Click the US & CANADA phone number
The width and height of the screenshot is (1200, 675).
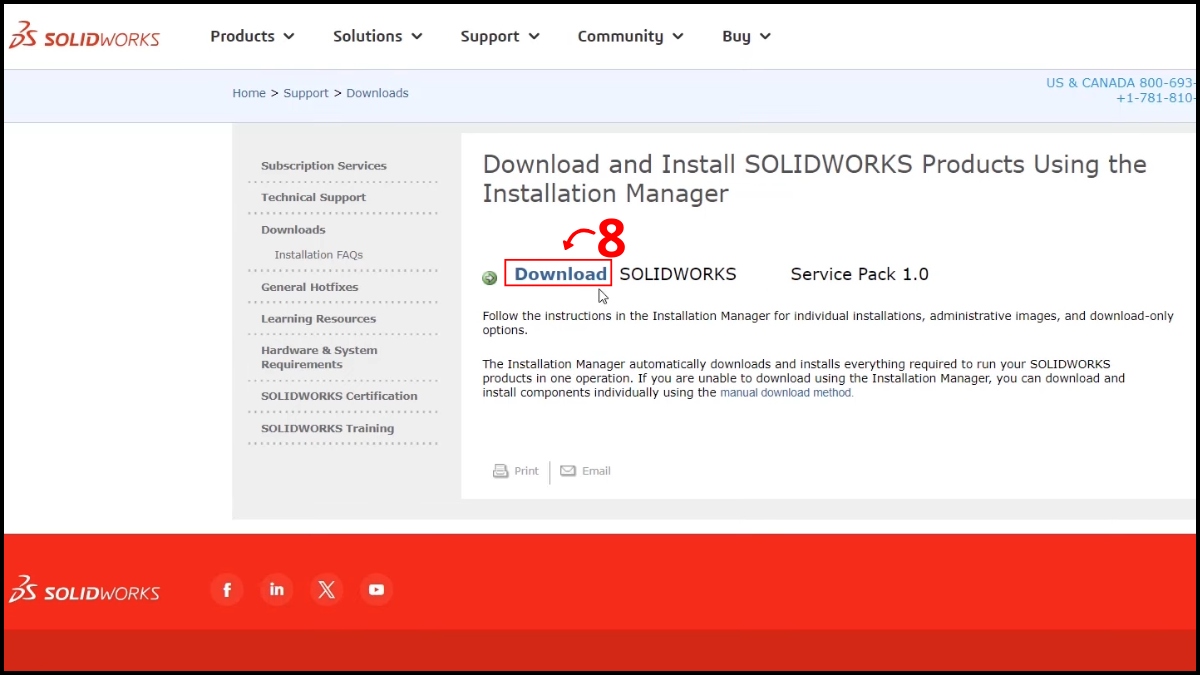pyautogui.click(x=1121, y=83)
